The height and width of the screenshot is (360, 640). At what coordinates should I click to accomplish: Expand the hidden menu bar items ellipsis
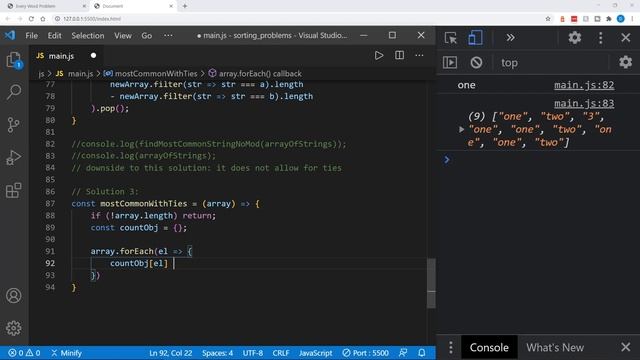(168, 36)
